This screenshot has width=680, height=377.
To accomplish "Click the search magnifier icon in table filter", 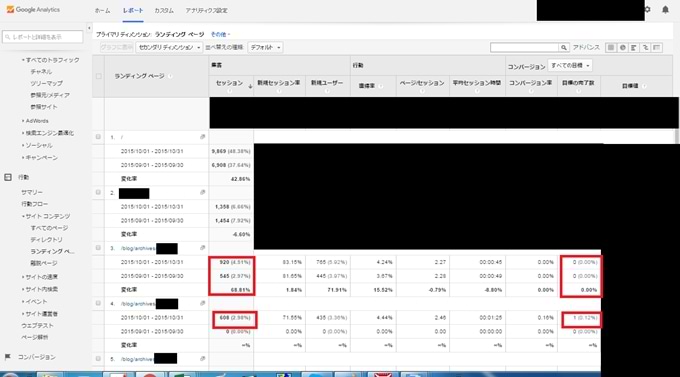I will pos(564,47).
